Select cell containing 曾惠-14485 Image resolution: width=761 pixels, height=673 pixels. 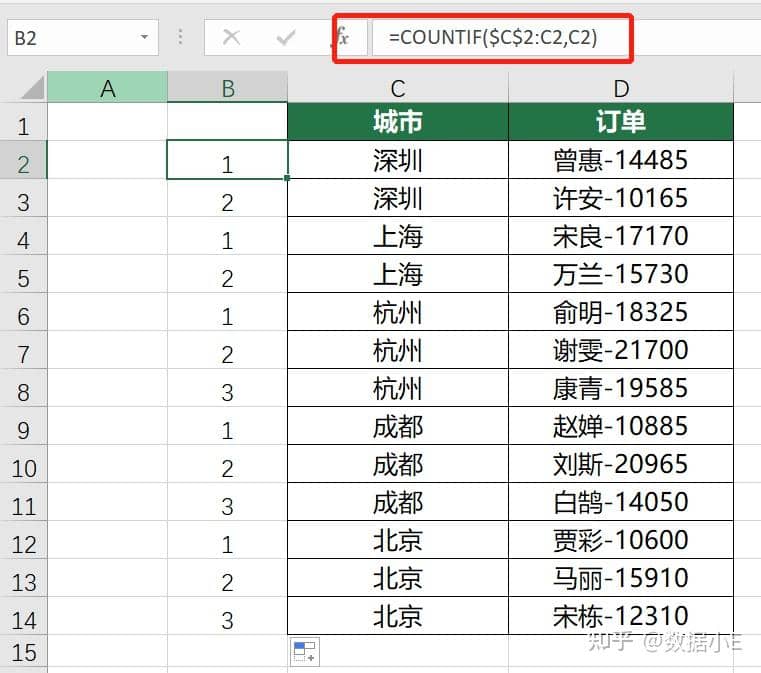621,160
